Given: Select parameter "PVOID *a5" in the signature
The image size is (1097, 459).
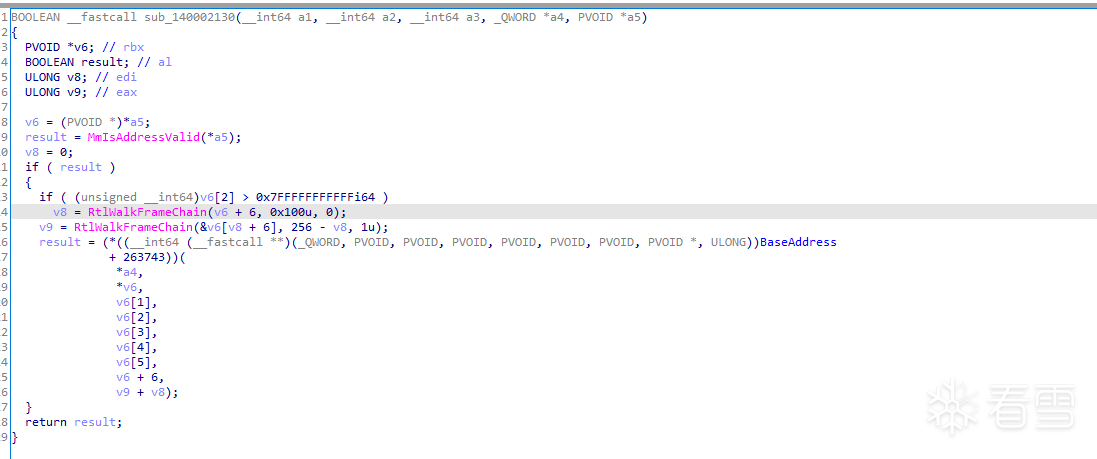Looking at the screenshot, I should coord(609,17).
